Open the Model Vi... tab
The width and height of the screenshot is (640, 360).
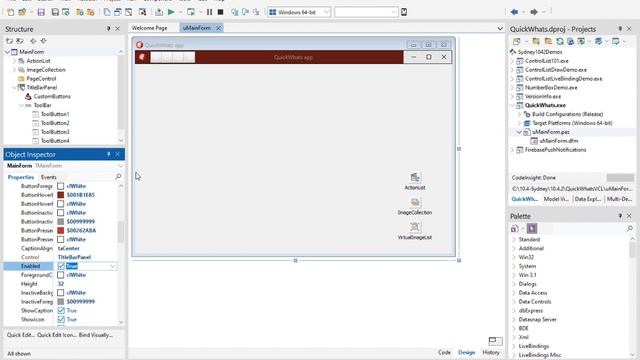click(x=556, y=199)
